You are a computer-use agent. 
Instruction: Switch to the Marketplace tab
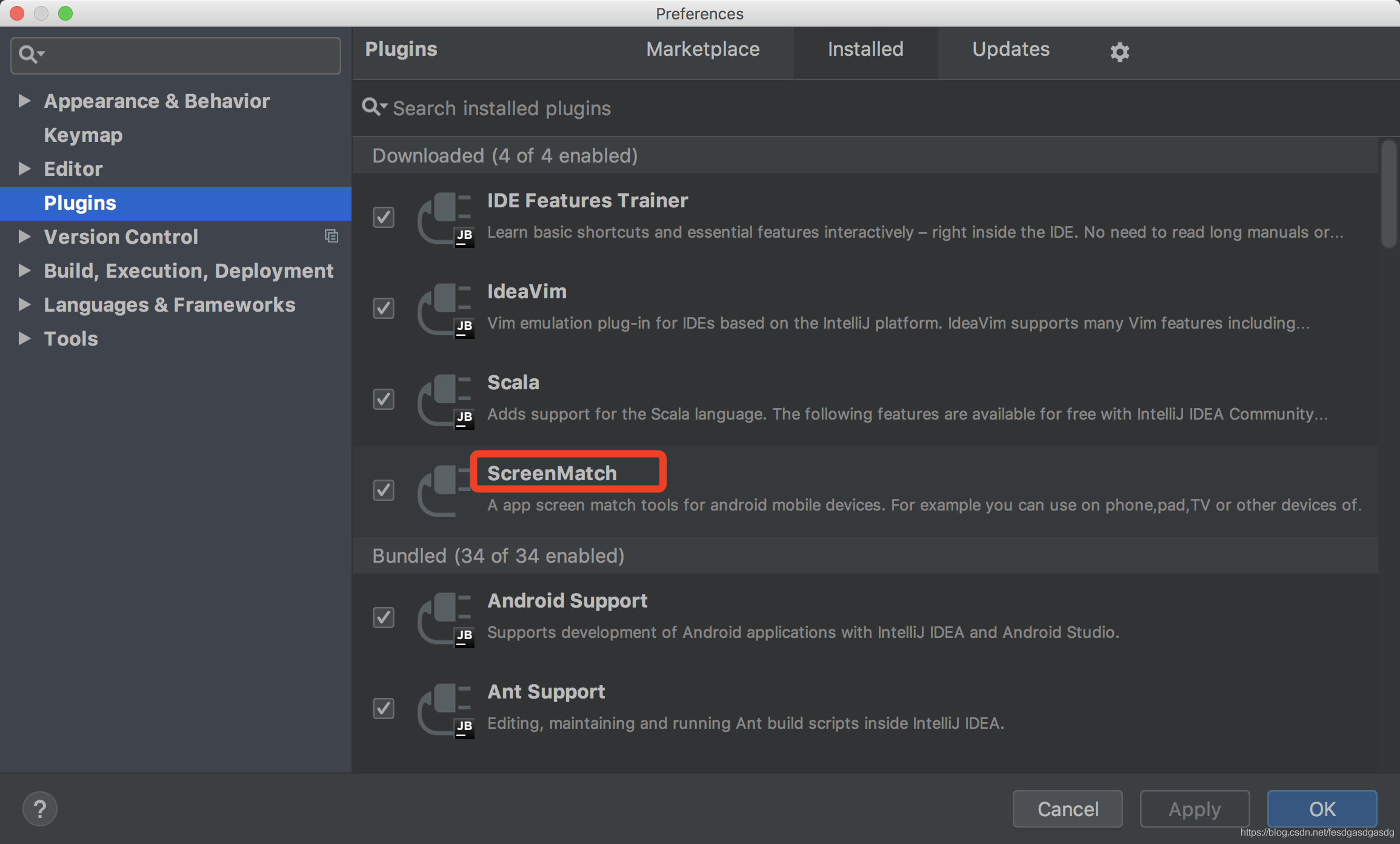click(702, 49)
